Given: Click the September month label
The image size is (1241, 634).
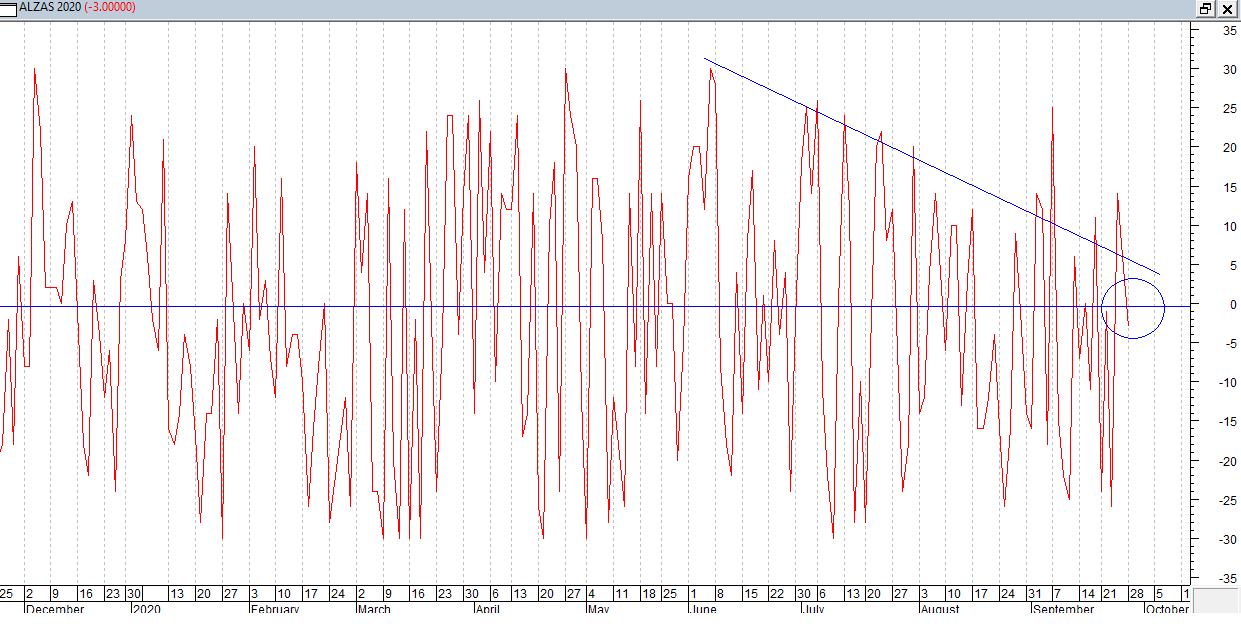Looking at the screenshot, I should pyautogui.click(x=1063, y=609).
